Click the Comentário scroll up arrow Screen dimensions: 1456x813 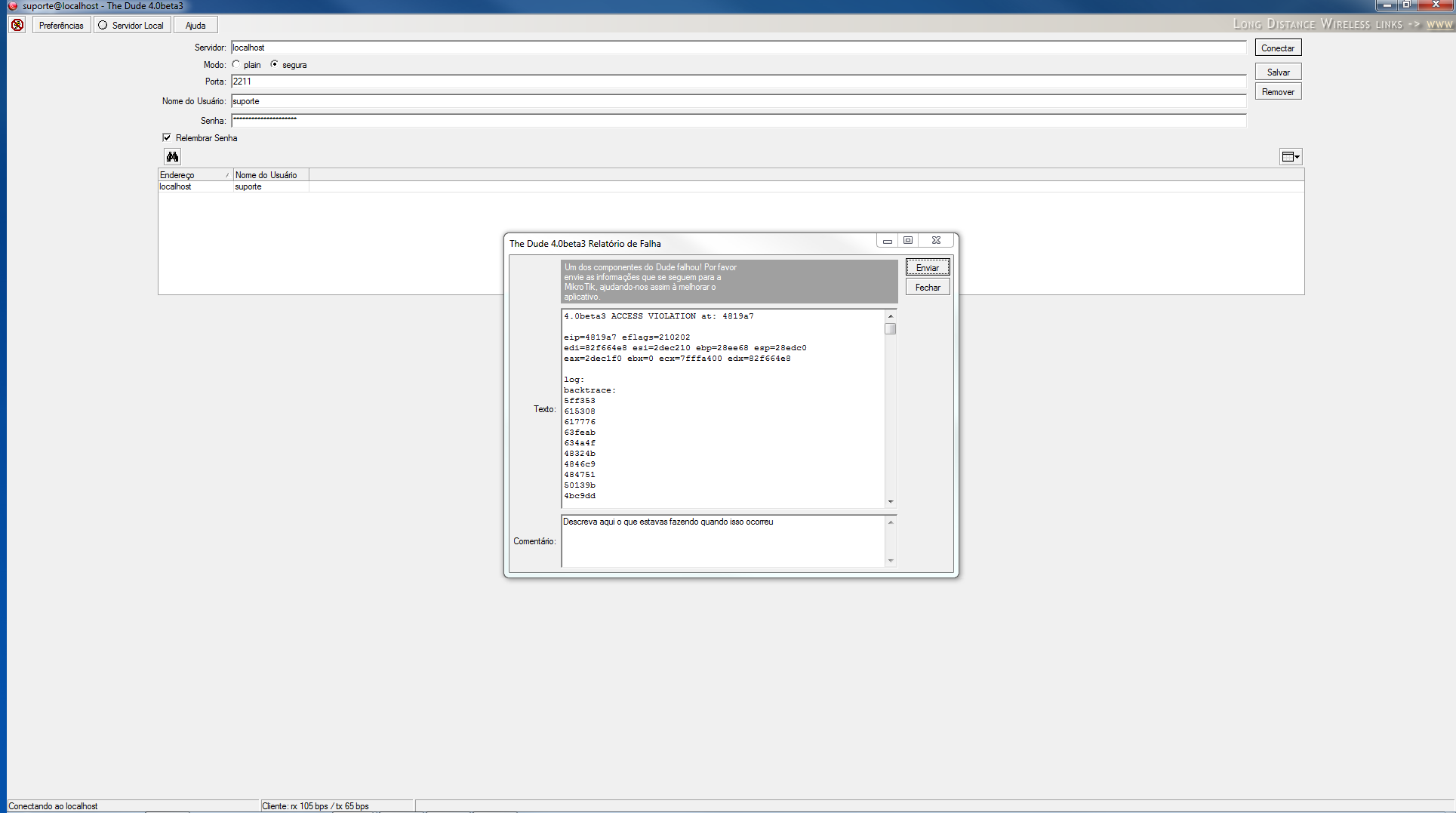point(891,522)
